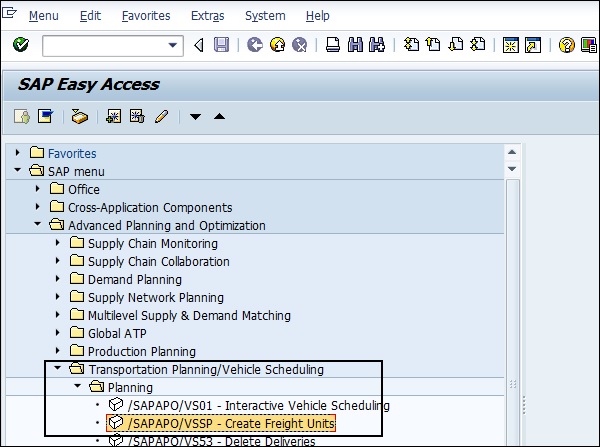Click the red Cancel icon

298,45
